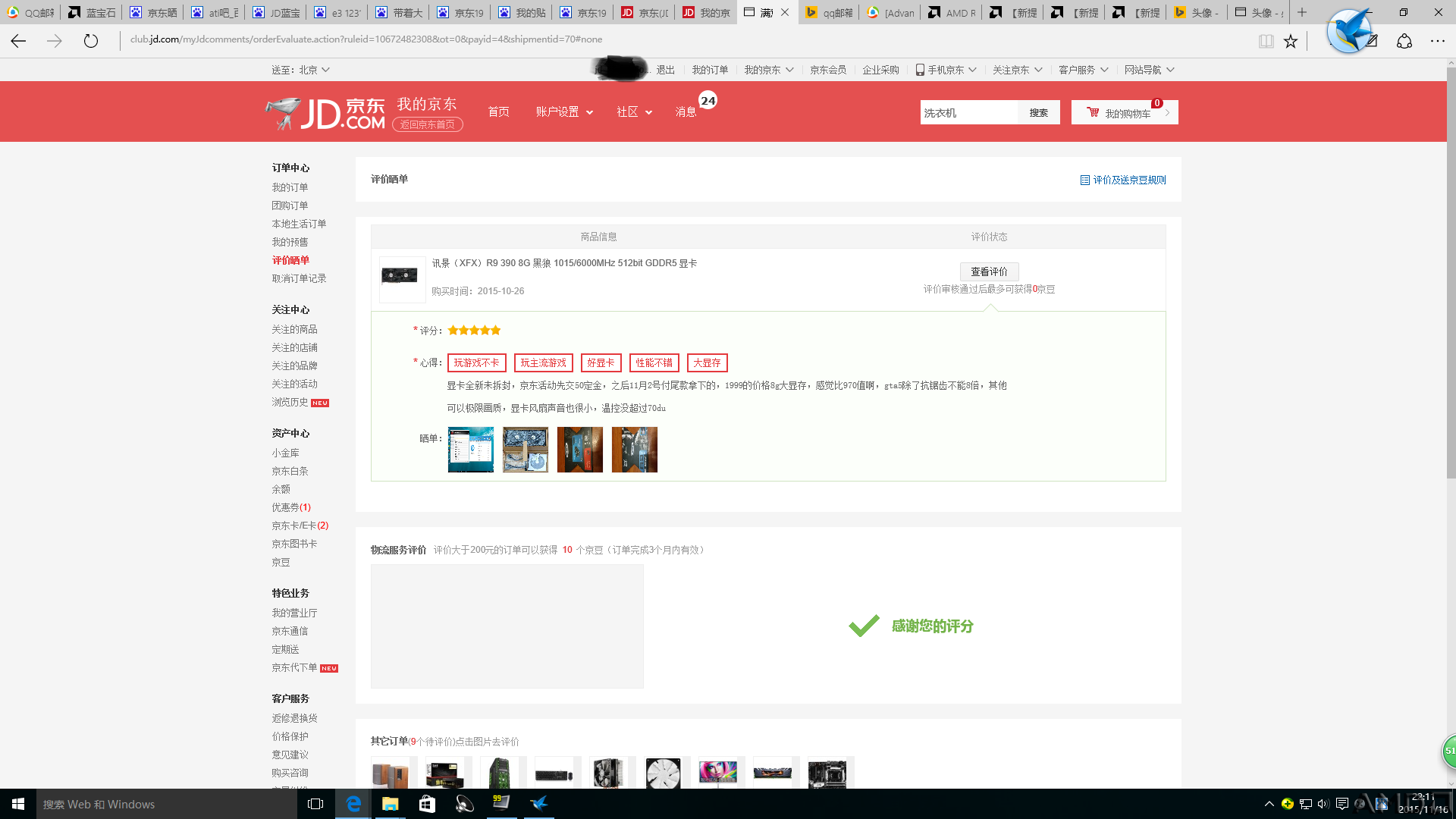
Task: Click 退出 logout link
Action: point(665,70)
